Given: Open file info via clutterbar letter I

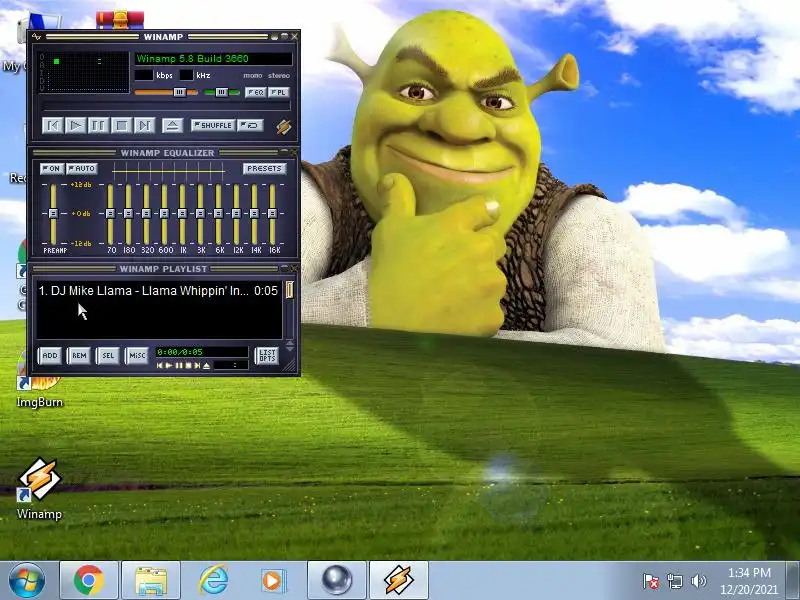Looking at the screenshot, I should click(x=42, y=72).
